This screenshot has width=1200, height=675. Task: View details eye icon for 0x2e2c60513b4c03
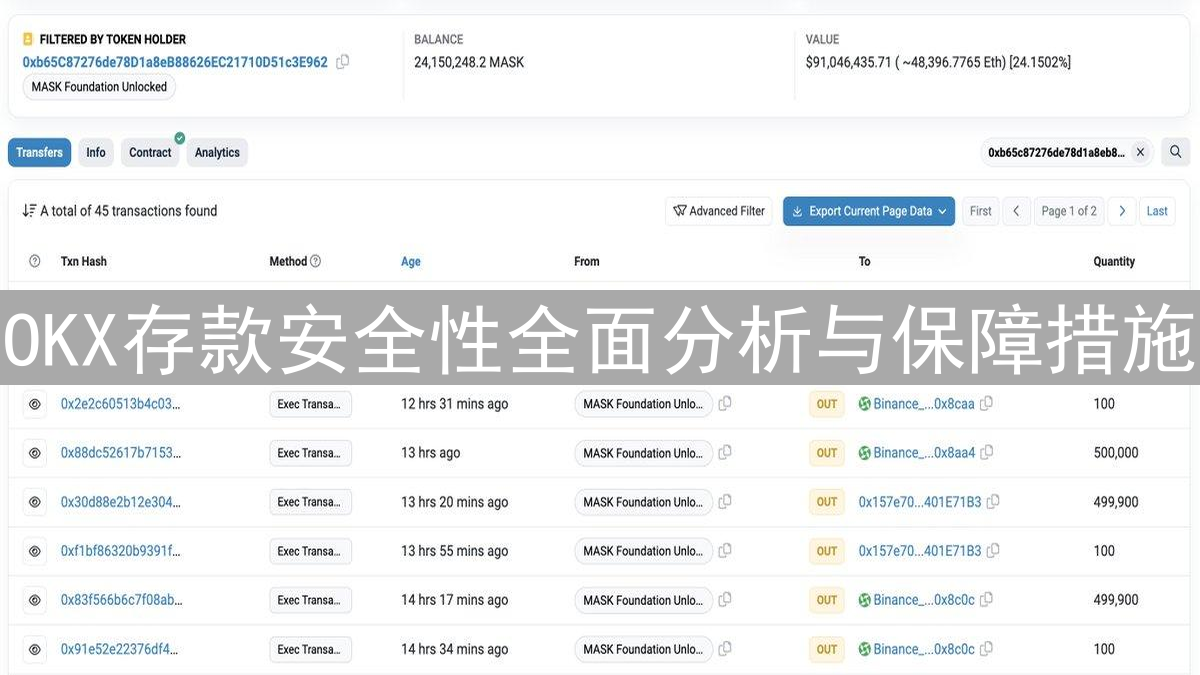pos(35,404)
